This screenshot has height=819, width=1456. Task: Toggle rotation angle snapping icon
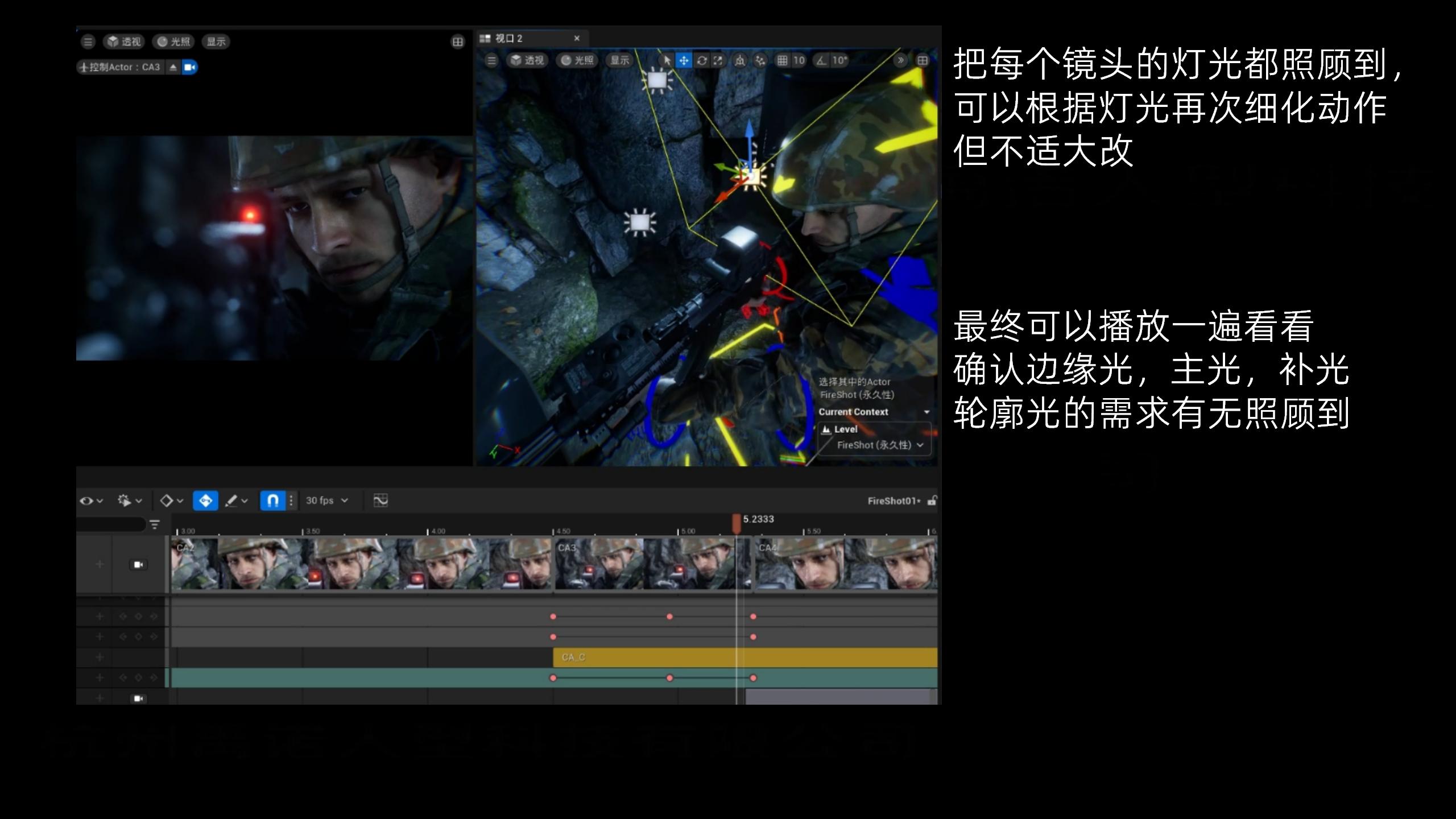[x=821, y=60]
